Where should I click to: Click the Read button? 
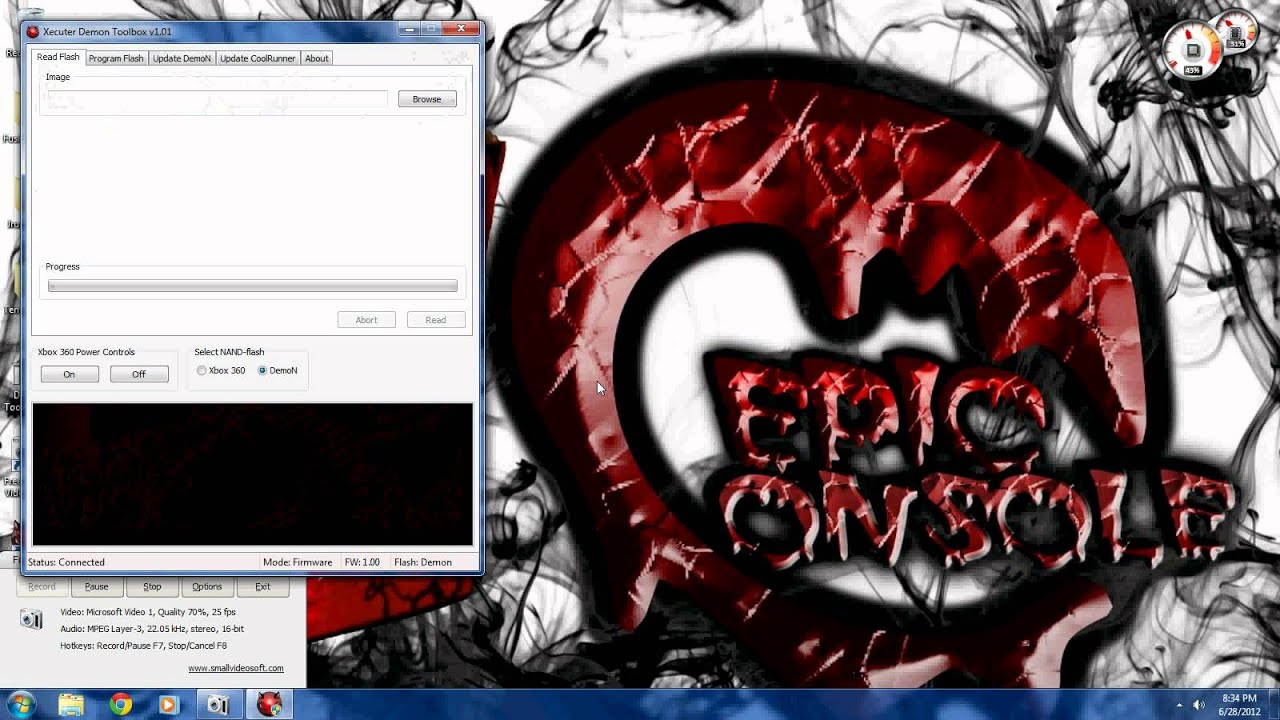point(436,320)
